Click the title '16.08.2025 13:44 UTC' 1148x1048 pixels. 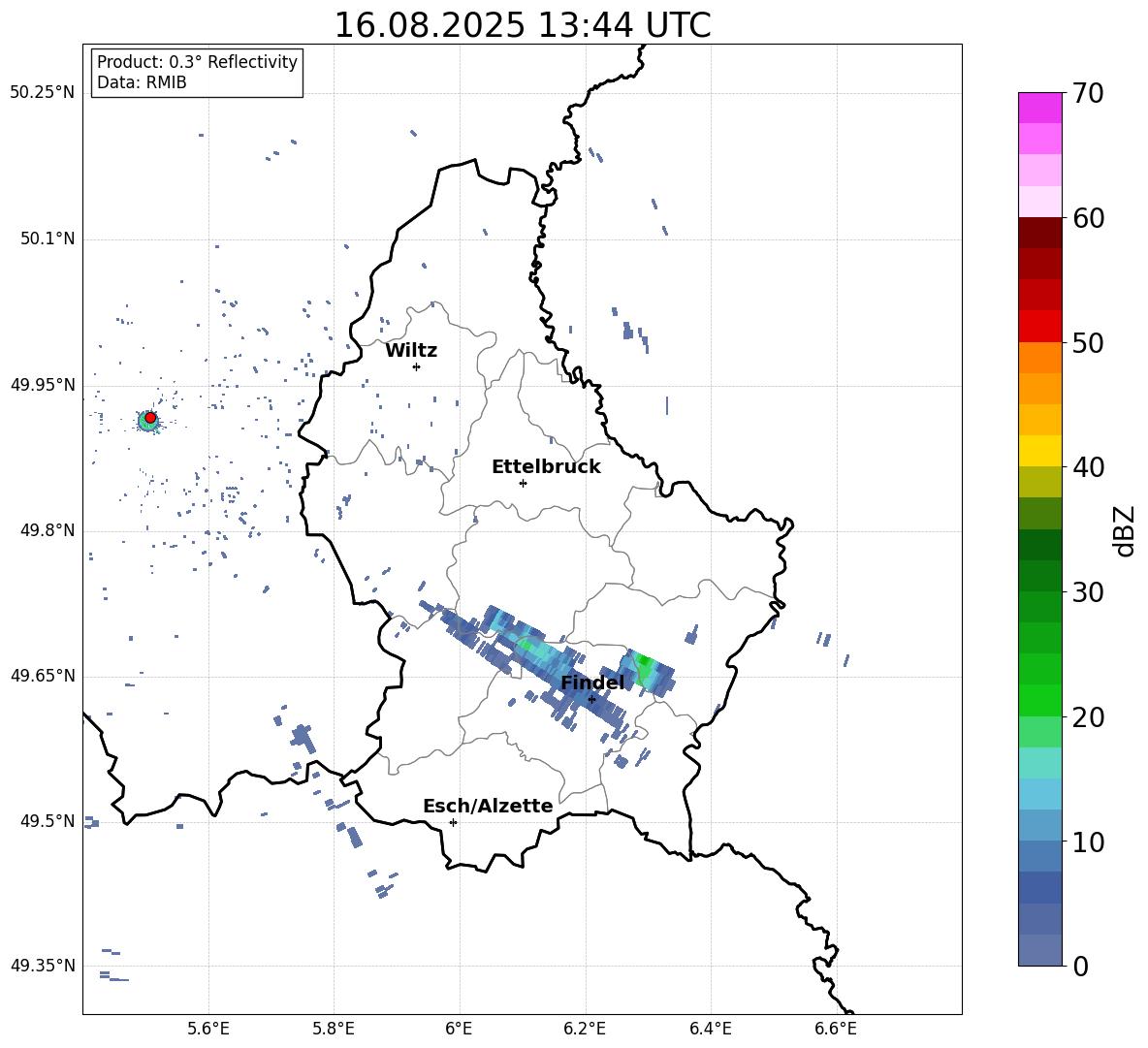tap(522, 24)
